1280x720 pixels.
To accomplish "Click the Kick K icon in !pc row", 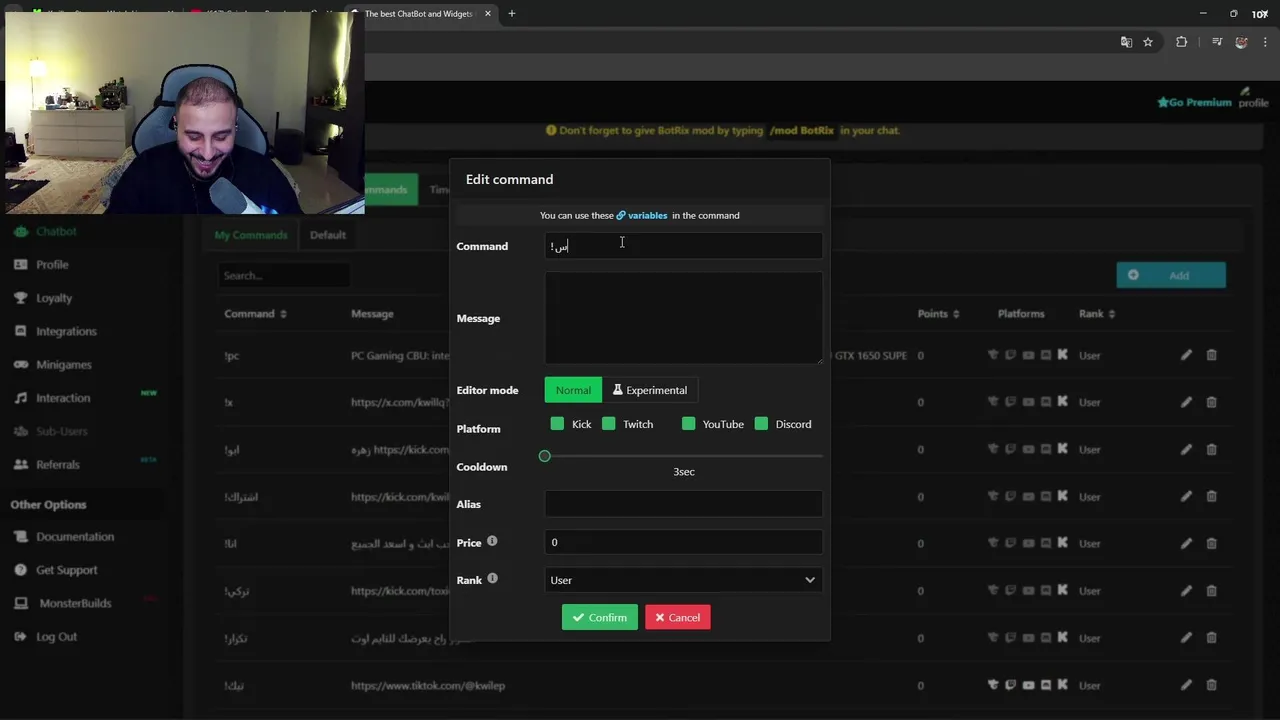I will pyautogui.click(x=1062, y=355).
